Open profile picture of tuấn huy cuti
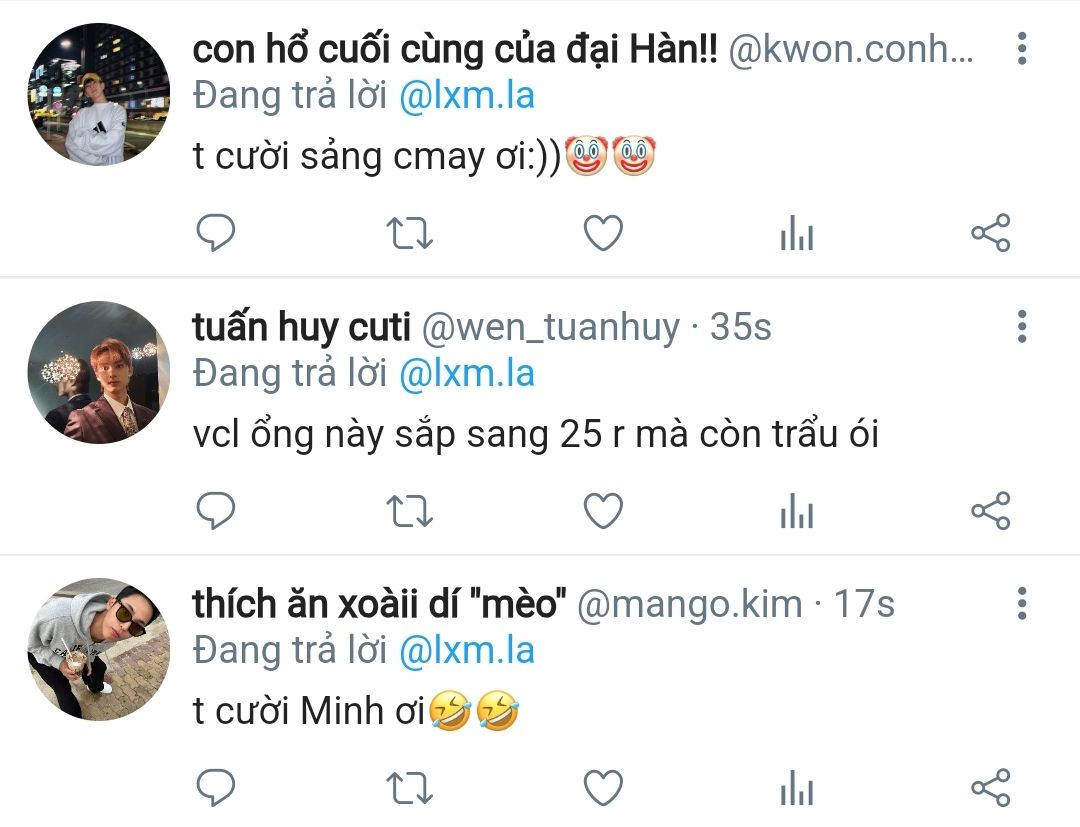The height and width of the screenshot is (827, 1080). (98, 373)
